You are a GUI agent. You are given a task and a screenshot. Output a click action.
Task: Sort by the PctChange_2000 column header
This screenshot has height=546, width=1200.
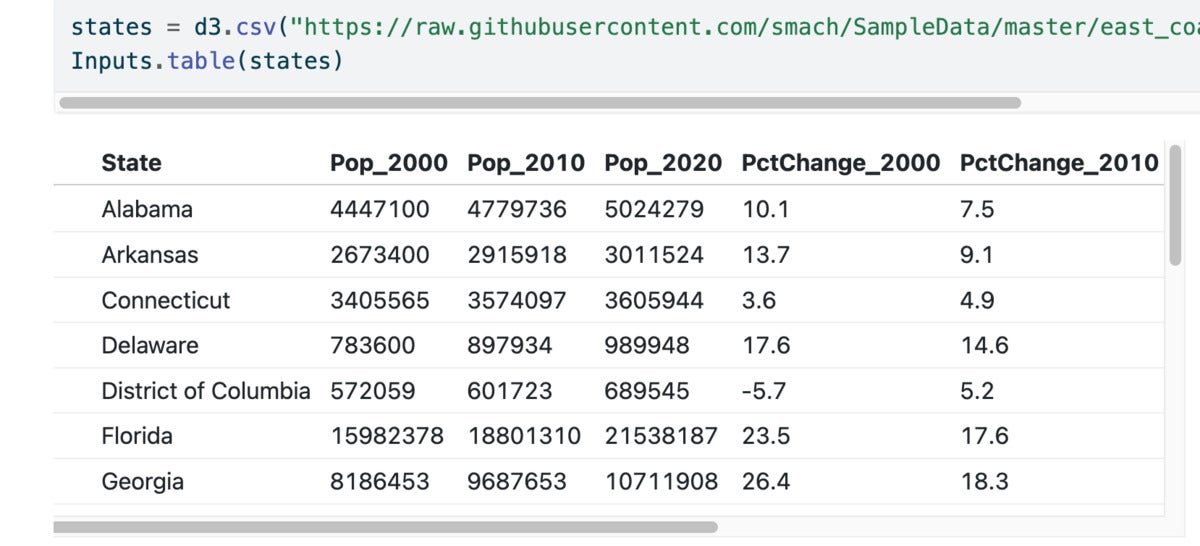point(841,163)
